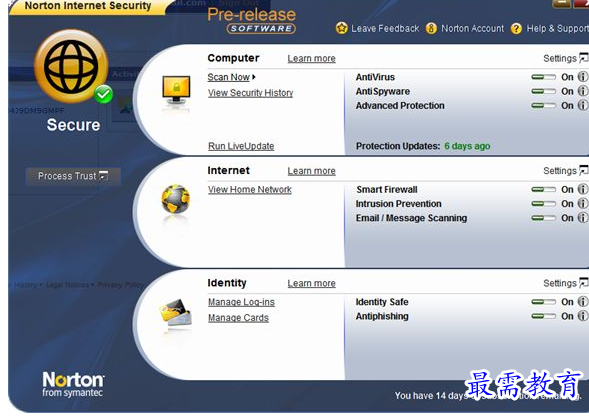Open Help & Support menu
Image resolution: width=589 pixels, height=416 pixels.
tap(557, 29)
